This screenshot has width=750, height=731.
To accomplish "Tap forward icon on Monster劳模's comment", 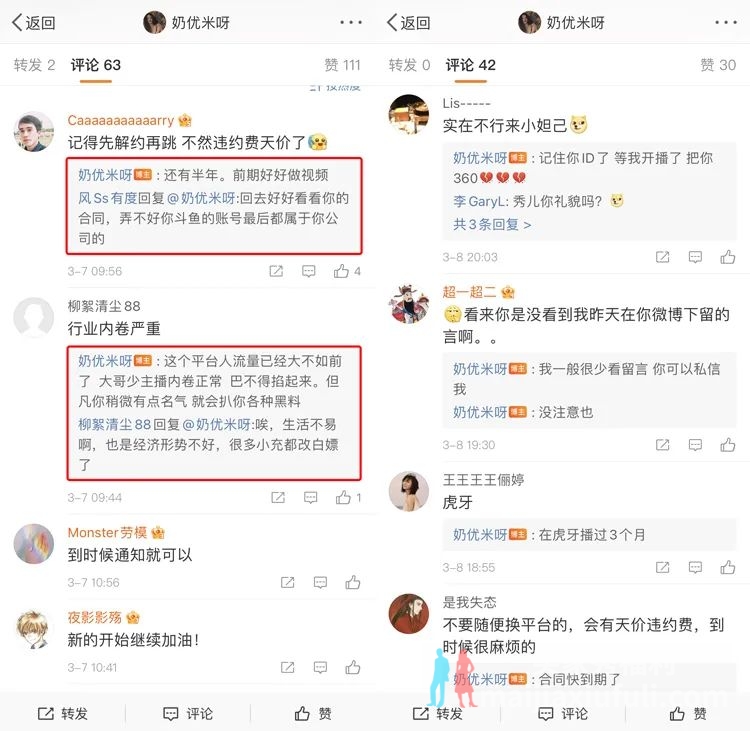I will 287,582.
